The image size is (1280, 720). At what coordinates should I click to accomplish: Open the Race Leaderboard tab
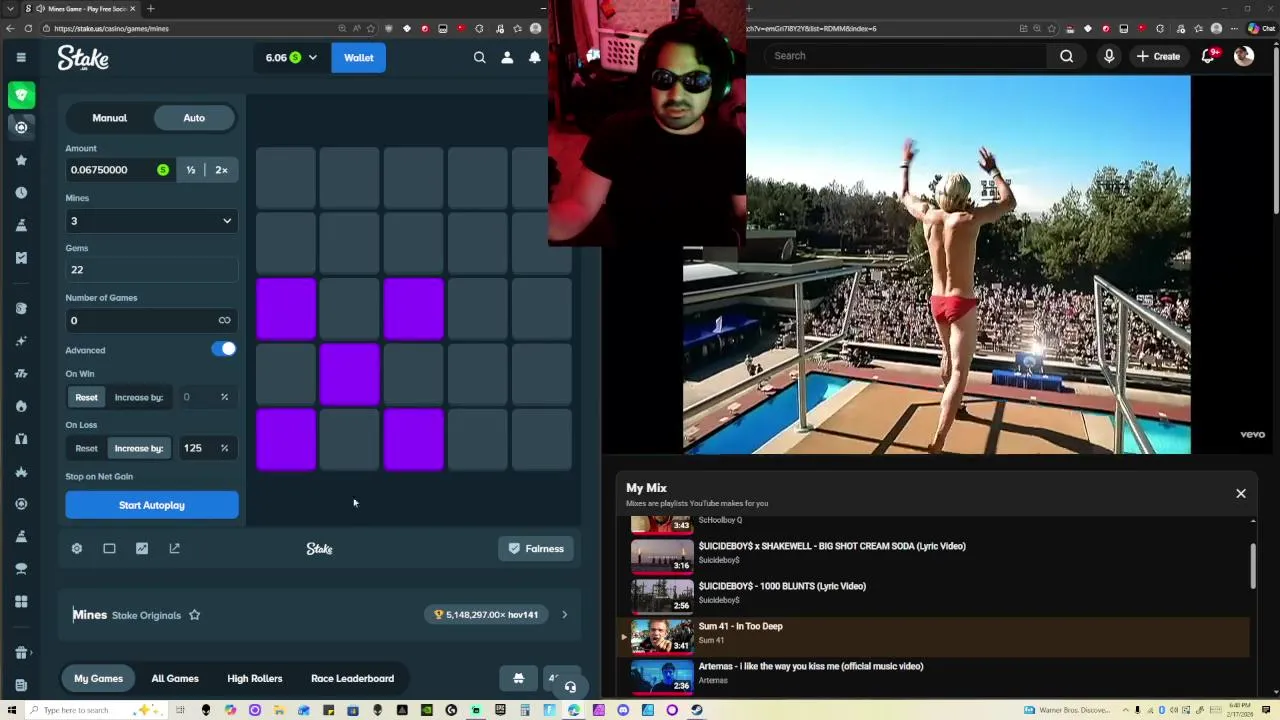click(352, 678)
